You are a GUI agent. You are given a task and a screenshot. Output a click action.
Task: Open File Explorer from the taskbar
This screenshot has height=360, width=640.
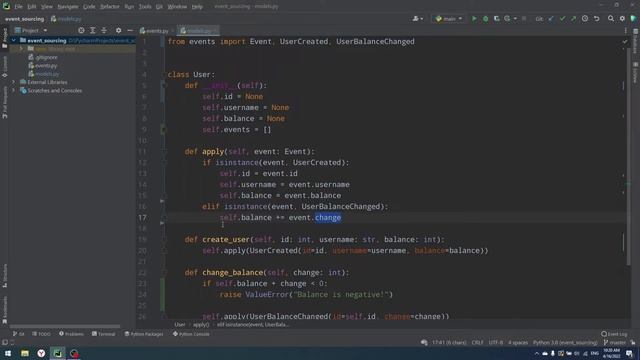click(x=25, y=353)
